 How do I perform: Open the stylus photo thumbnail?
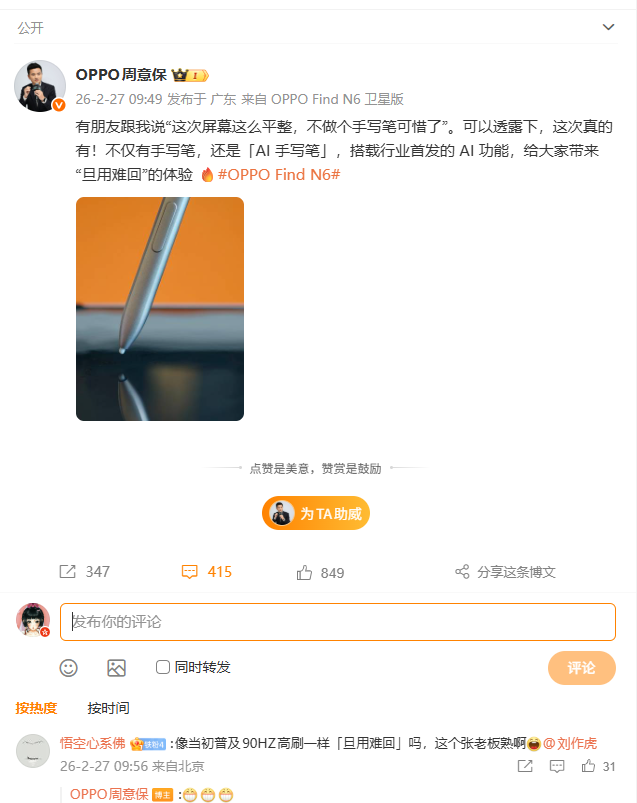click(x=160, y=309)
